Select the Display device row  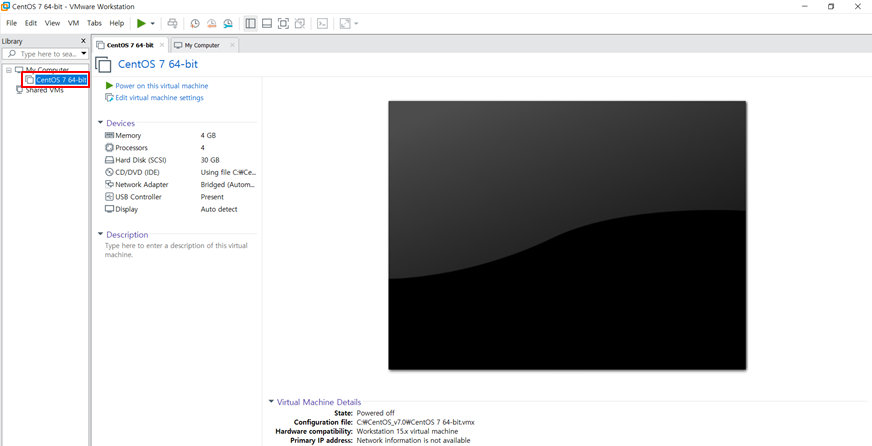180,209
